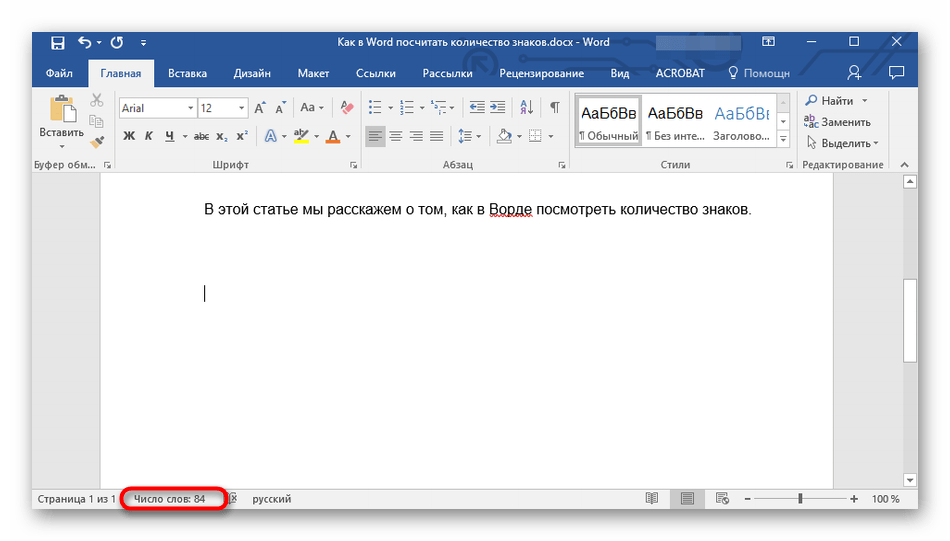Image resolution: width=950 pixels, height=541 pixels.
Task: Switch to the Рассылки tab
Action: 447,73
